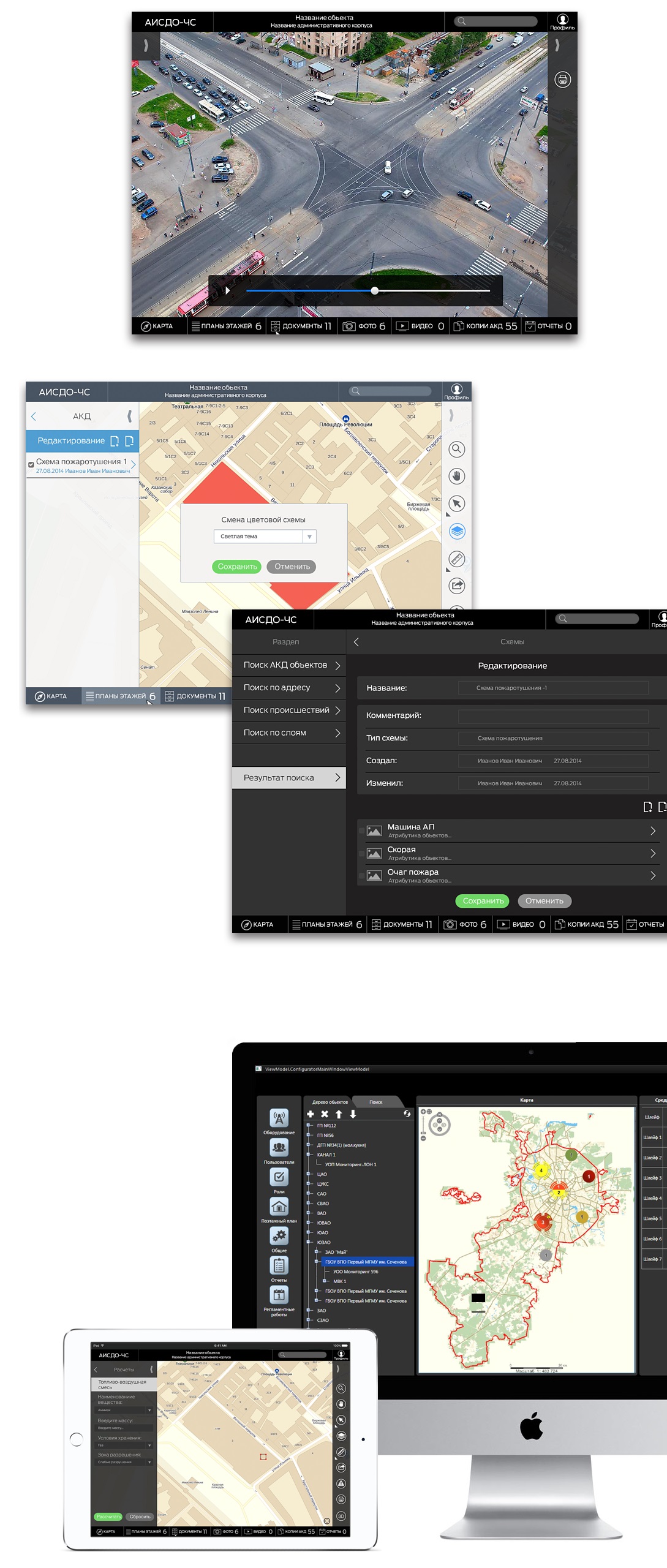Go back from АКД panel in light screen
The height and width of the screenshot is (1568, 667).
[x=34, y=417]
